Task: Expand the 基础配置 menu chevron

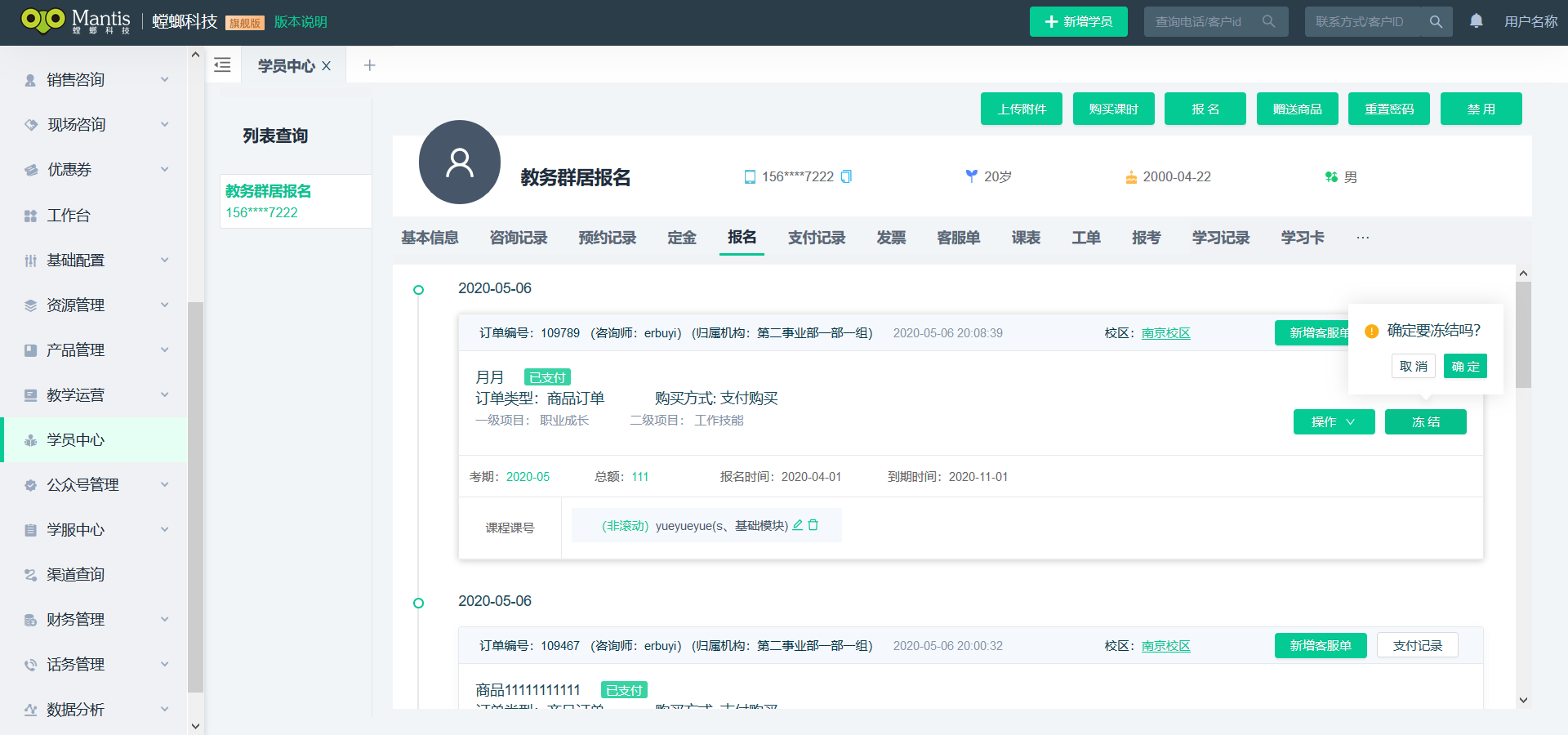Action: [164, 261]
